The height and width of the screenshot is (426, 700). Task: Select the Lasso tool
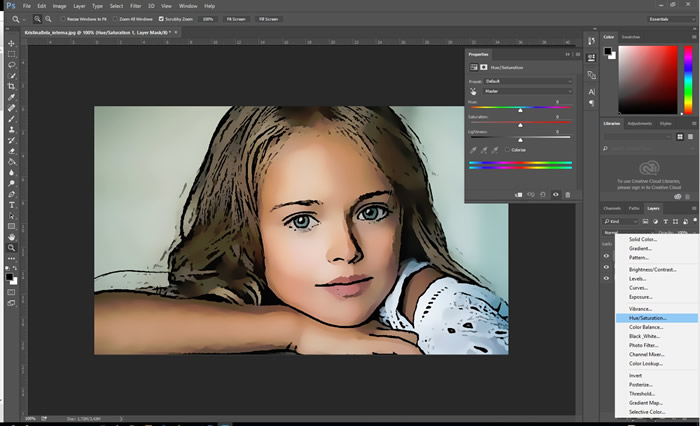12,65
